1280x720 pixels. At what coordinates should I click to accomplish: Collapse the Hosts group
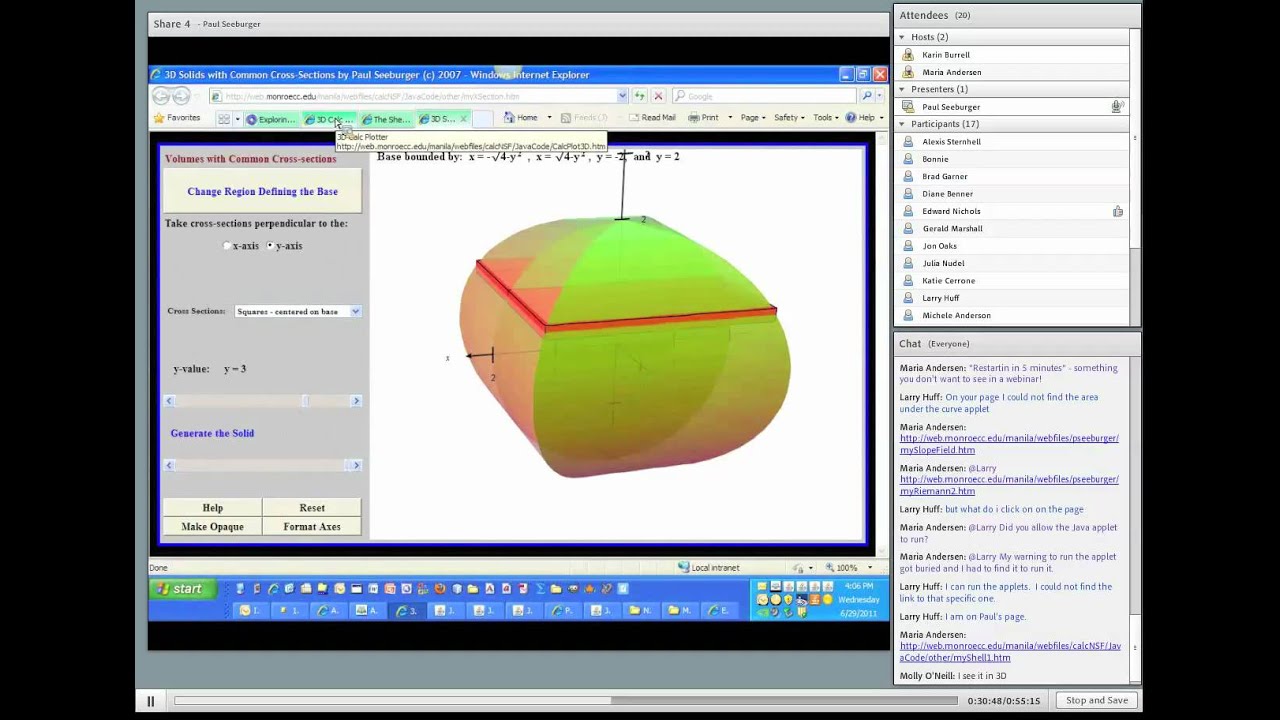click(902, 37)
